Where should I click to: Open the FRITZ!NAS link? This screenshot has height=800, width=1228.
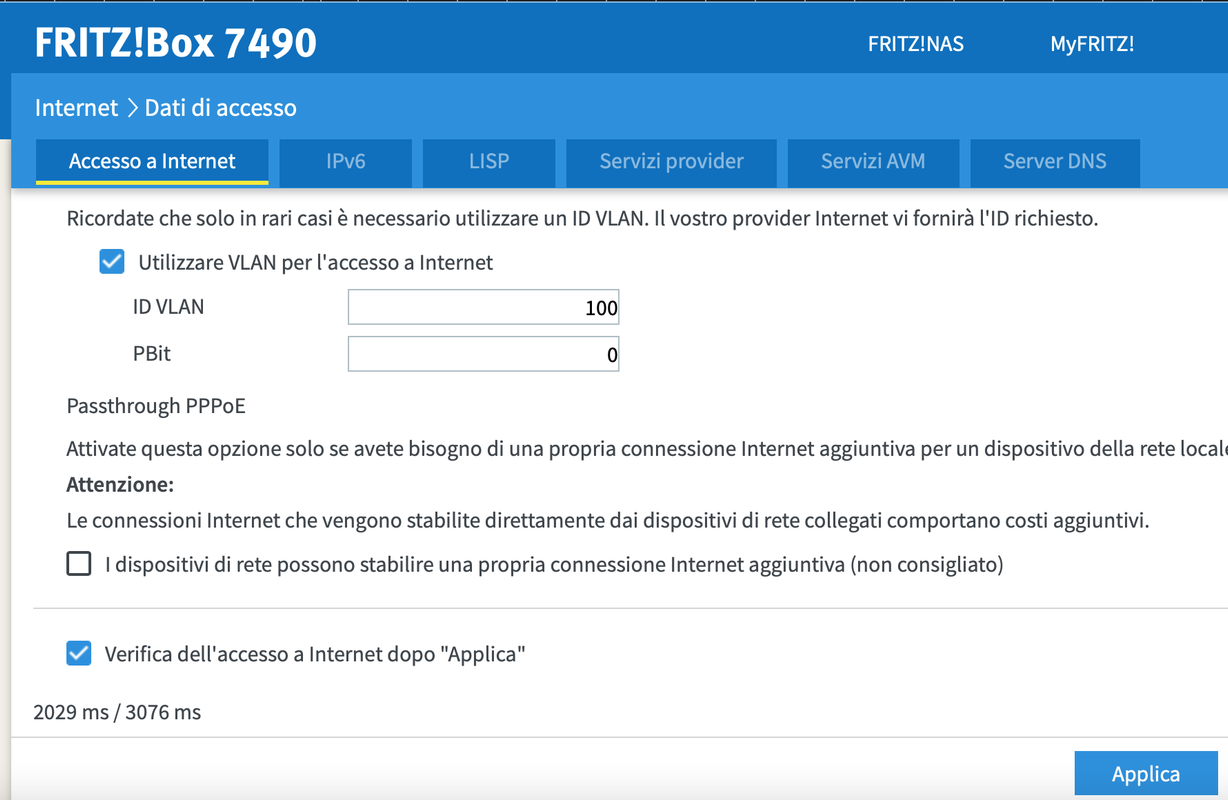pos(916,44)
